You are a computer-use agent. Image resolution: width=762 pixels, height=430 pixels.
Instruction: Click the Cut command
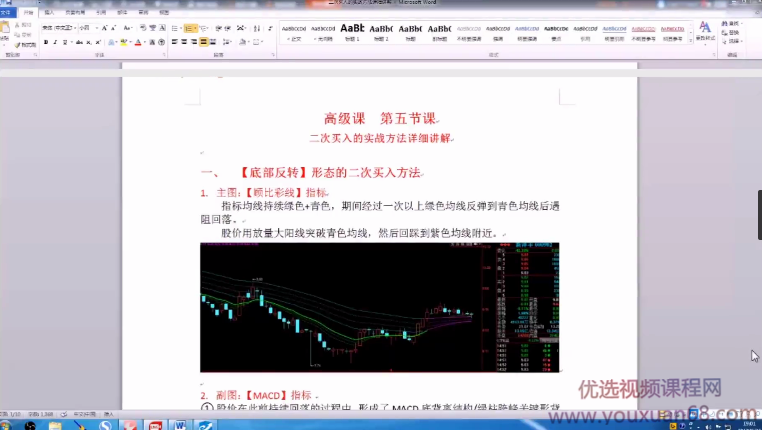(23, 25)
